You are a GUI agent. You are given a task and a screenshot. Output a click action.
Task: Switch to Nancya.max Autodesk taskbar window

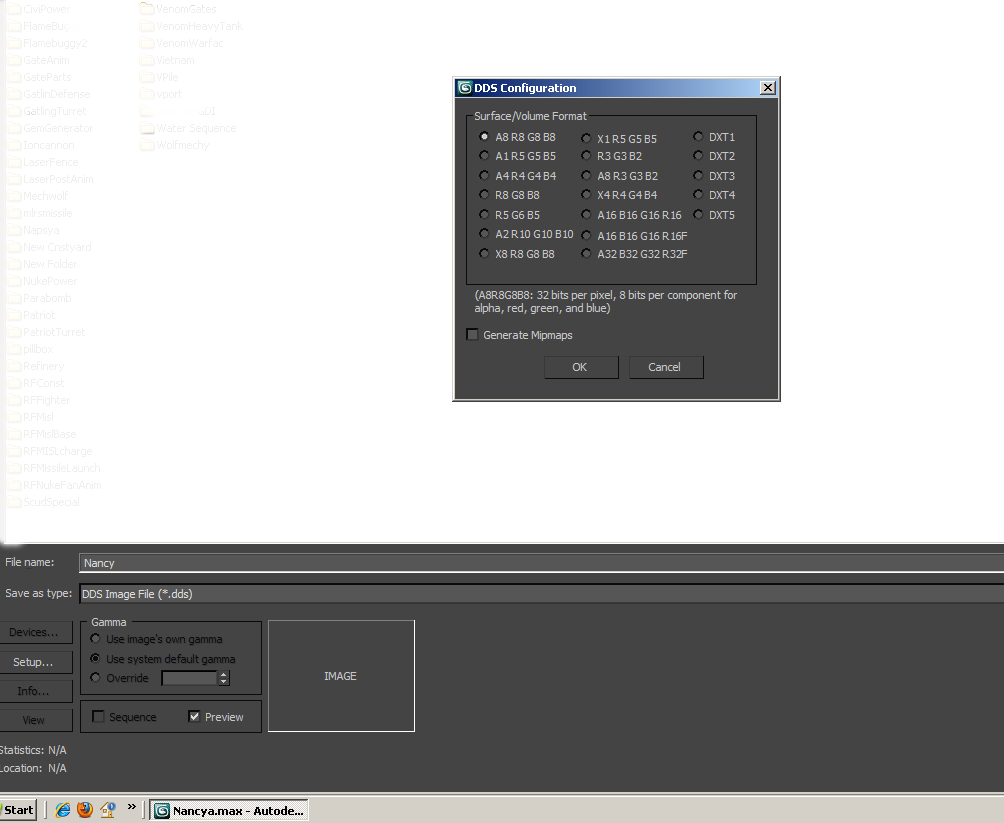click(x=229, y=811)
